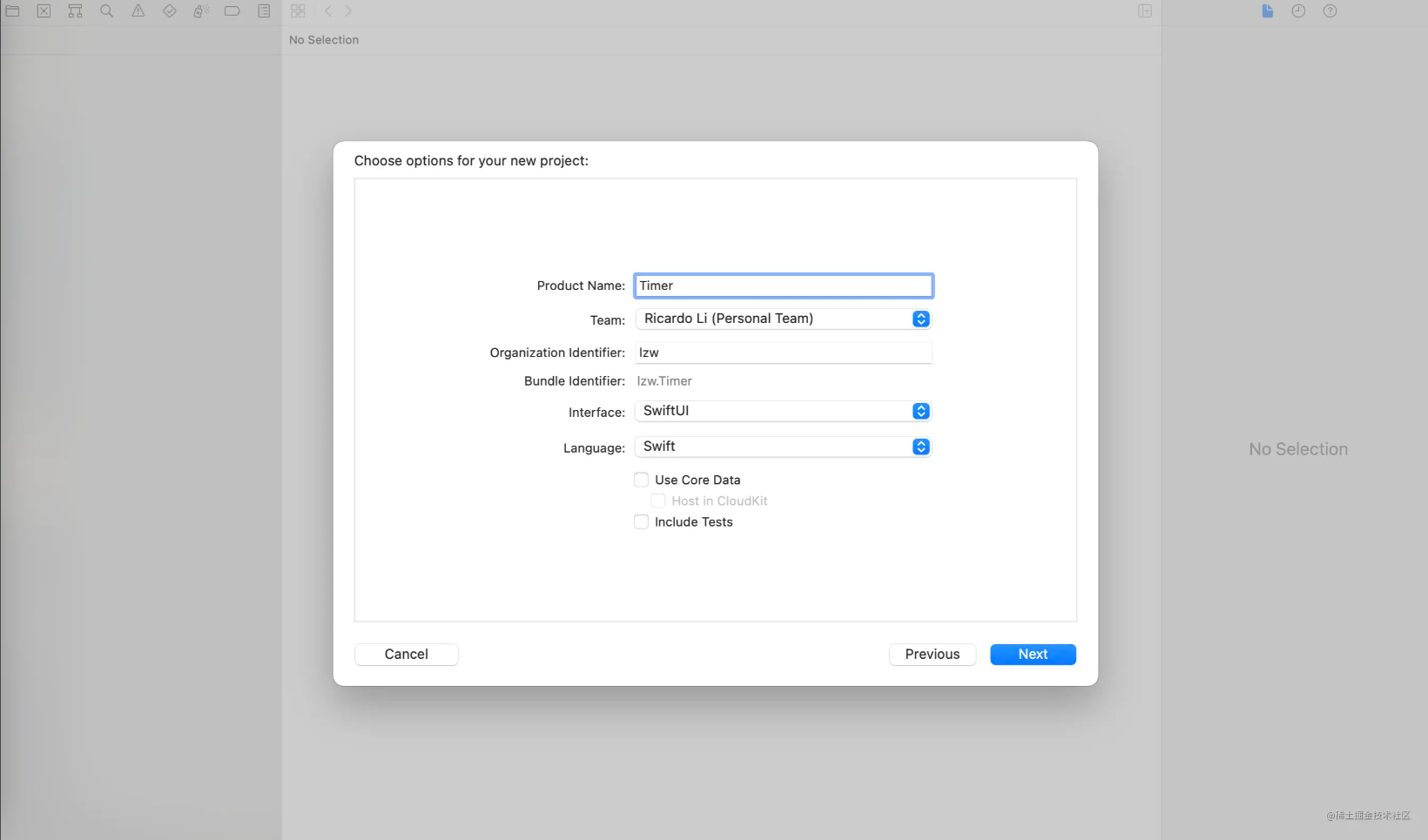Open the Report navigator list icon

[x=264, y=11]
